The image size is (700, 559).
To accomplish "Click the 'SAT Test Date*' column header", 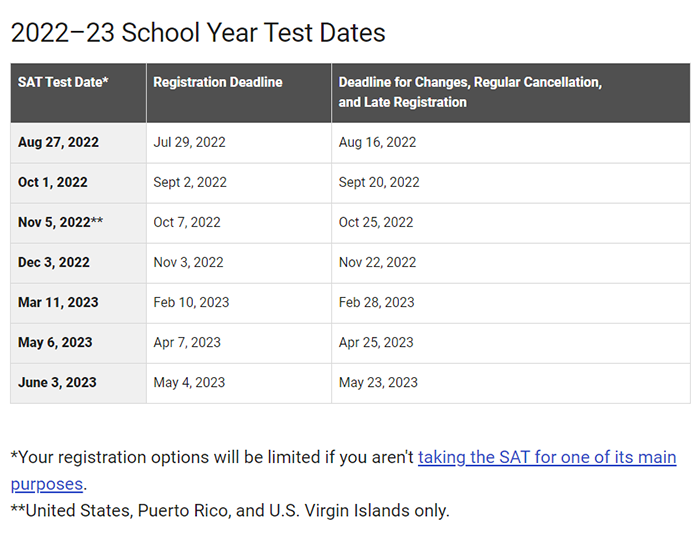I will [62, 82].
